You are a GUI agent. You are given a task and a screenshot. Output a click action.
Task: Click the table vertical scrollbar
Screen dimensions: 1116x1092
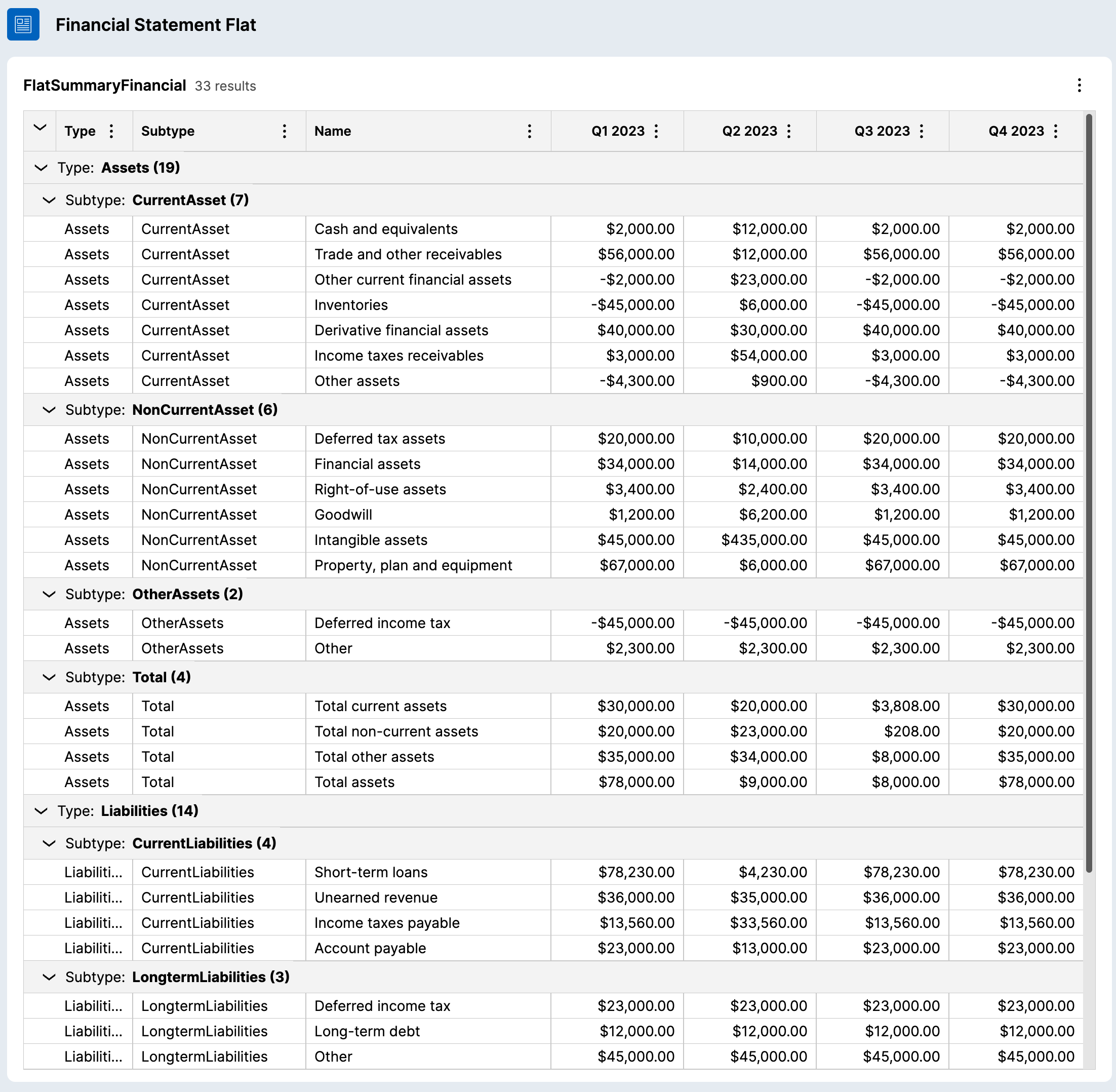point(1089,493)
